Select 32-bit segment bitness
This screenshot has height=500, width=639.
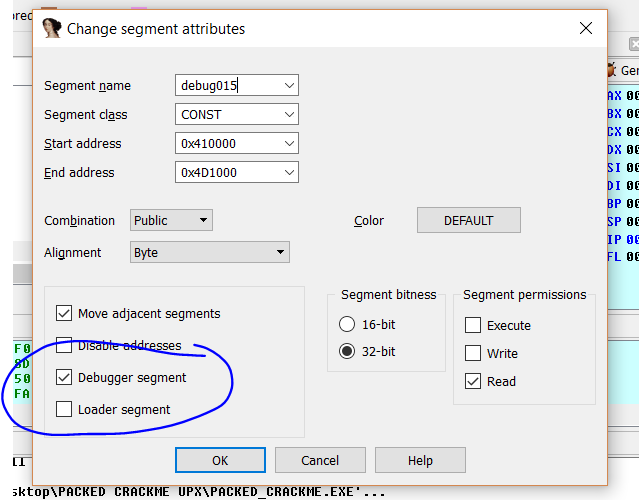tap(348, 351)
